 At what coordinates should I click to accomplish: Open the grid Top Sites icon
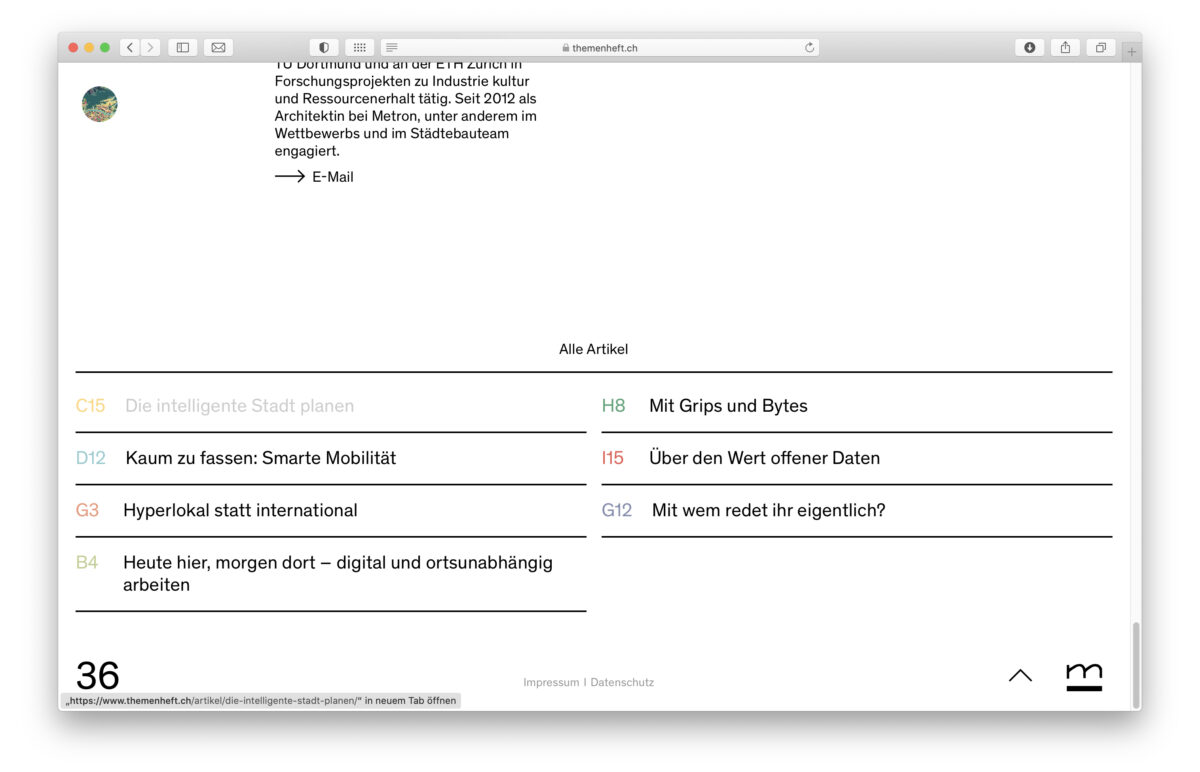tap(359, 47)
